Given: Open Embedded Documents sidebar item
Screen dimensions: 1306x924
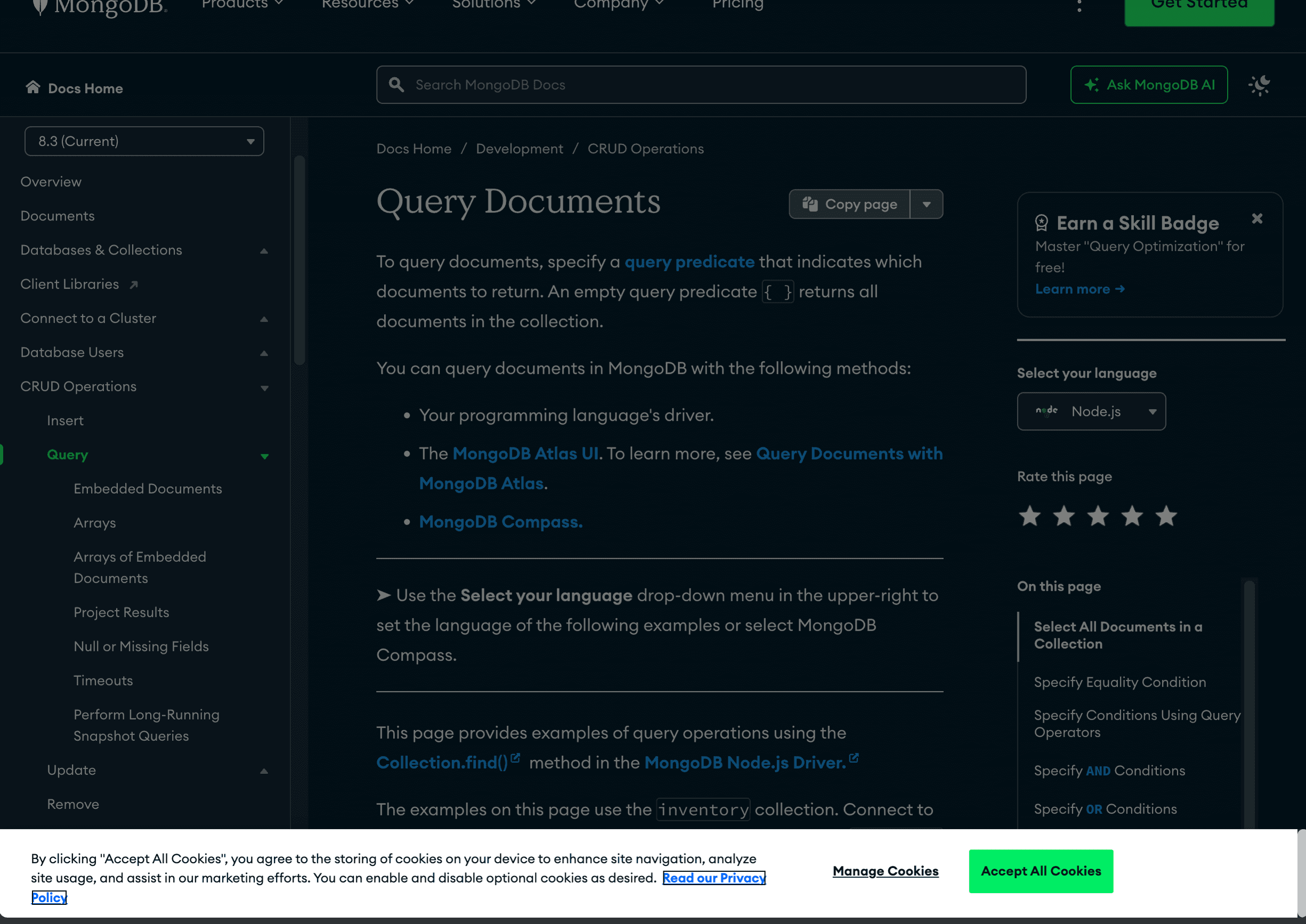Looking at the screenshot, I should [148, 489].
